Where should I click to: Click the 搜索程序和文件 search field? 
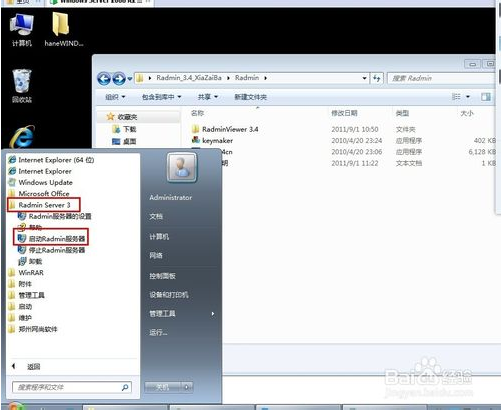coord(72,387)
